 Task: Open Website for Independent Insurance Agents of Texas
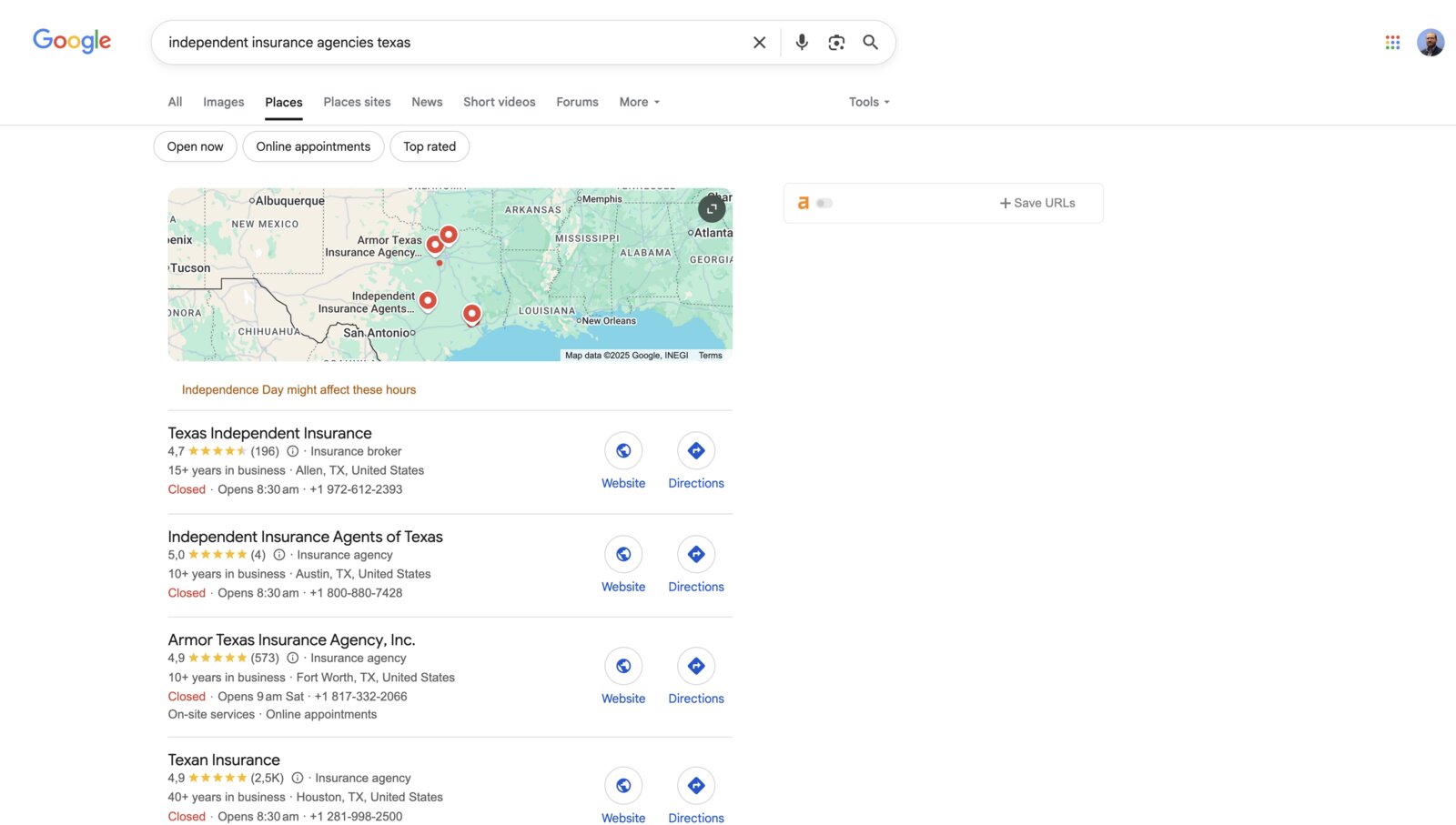[623, 565]
